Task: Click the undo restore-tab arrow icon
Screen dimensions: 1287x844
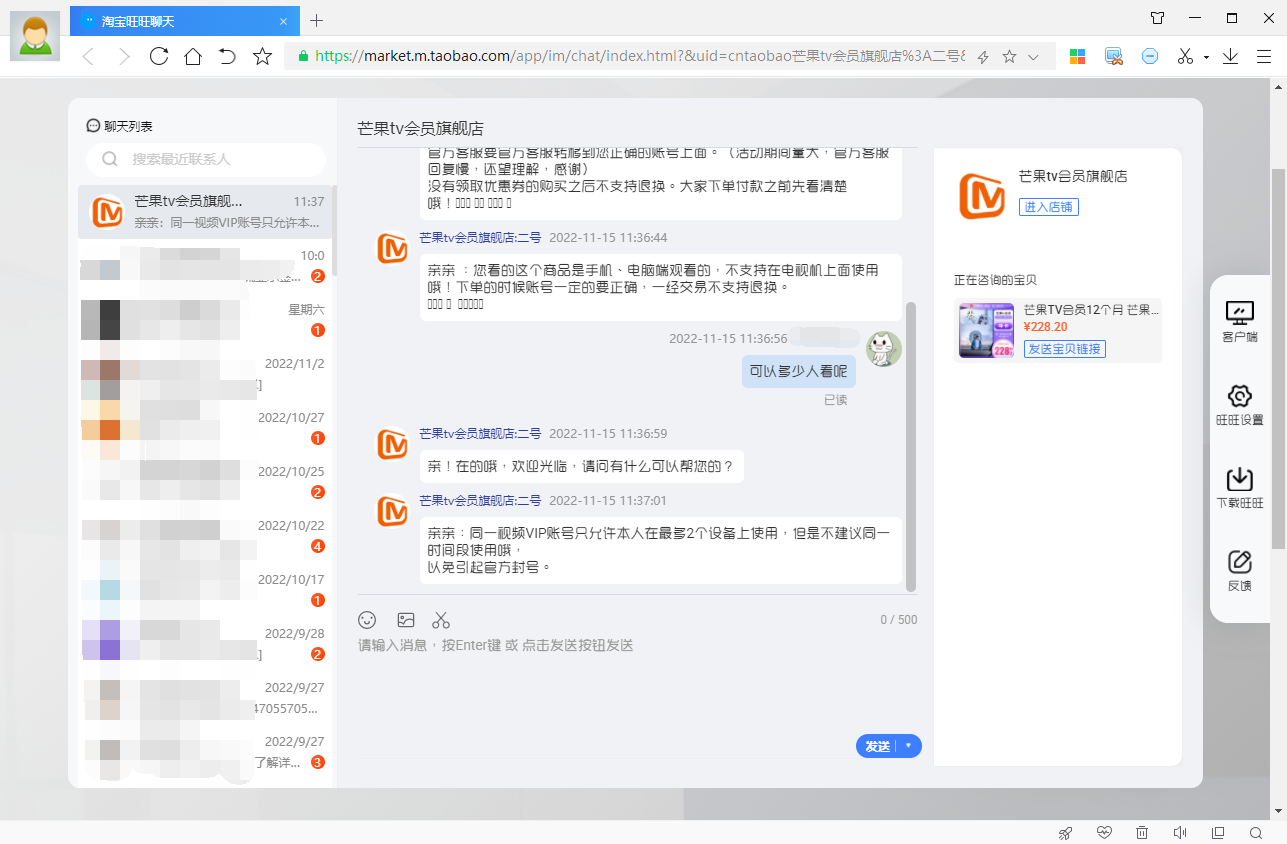Action: [227, 56]
